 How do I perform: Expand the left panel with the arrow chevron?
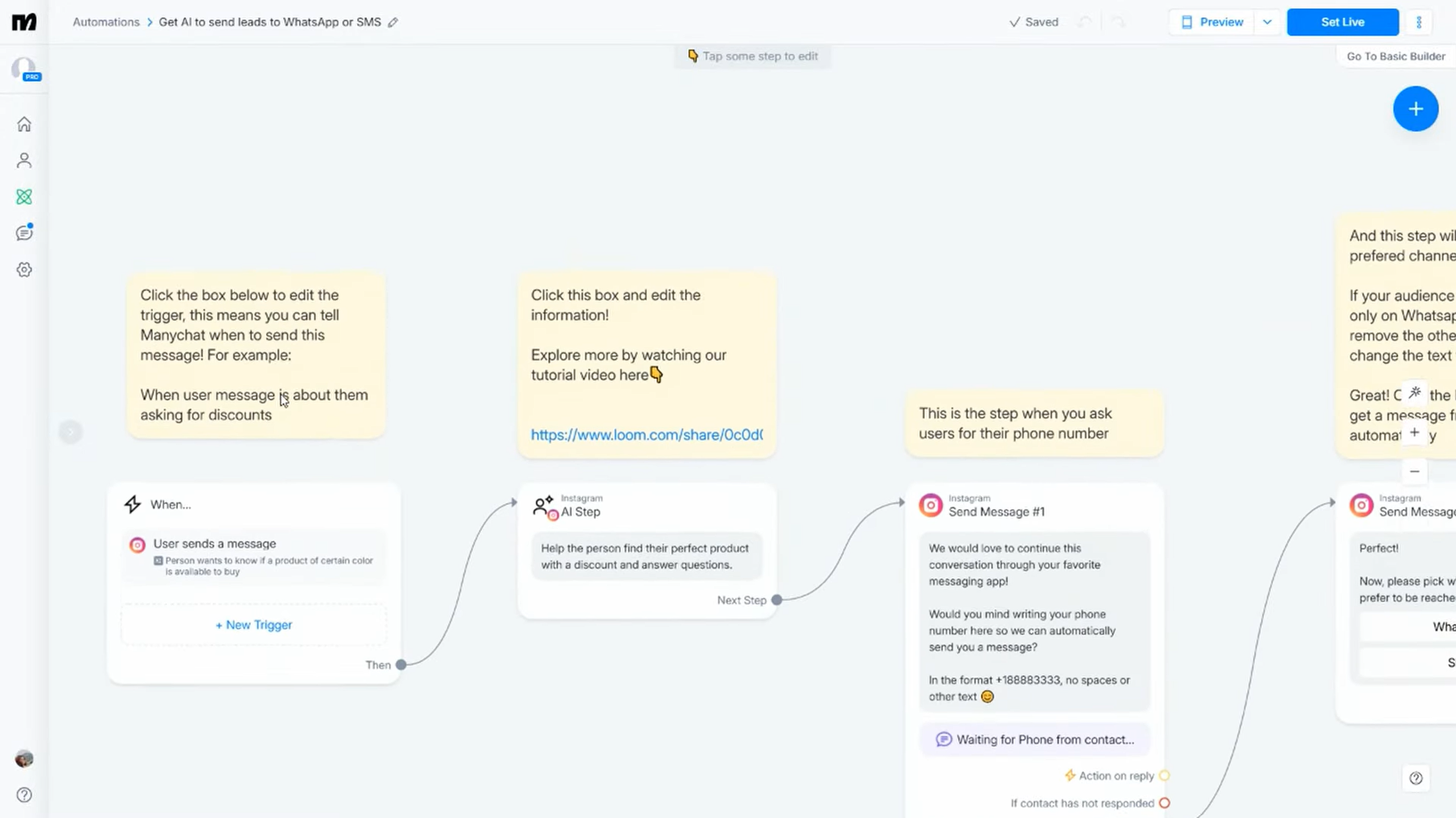(x=71, y=431)
